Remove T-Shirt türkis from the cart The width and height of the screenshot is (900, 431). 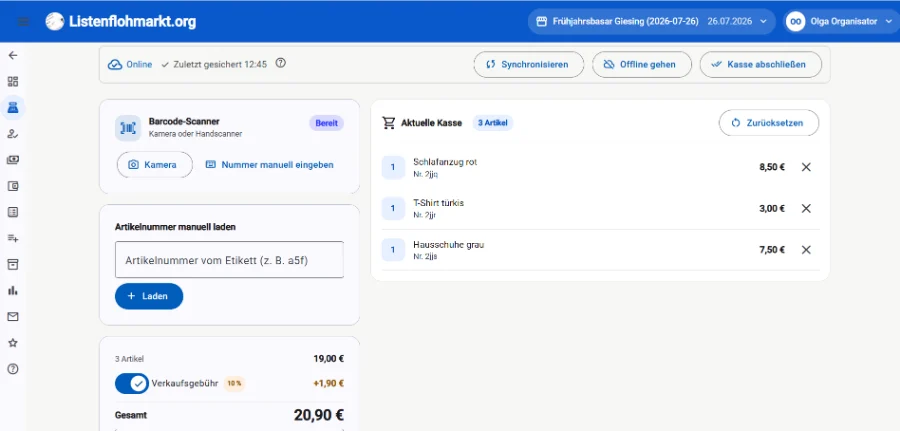806,208
